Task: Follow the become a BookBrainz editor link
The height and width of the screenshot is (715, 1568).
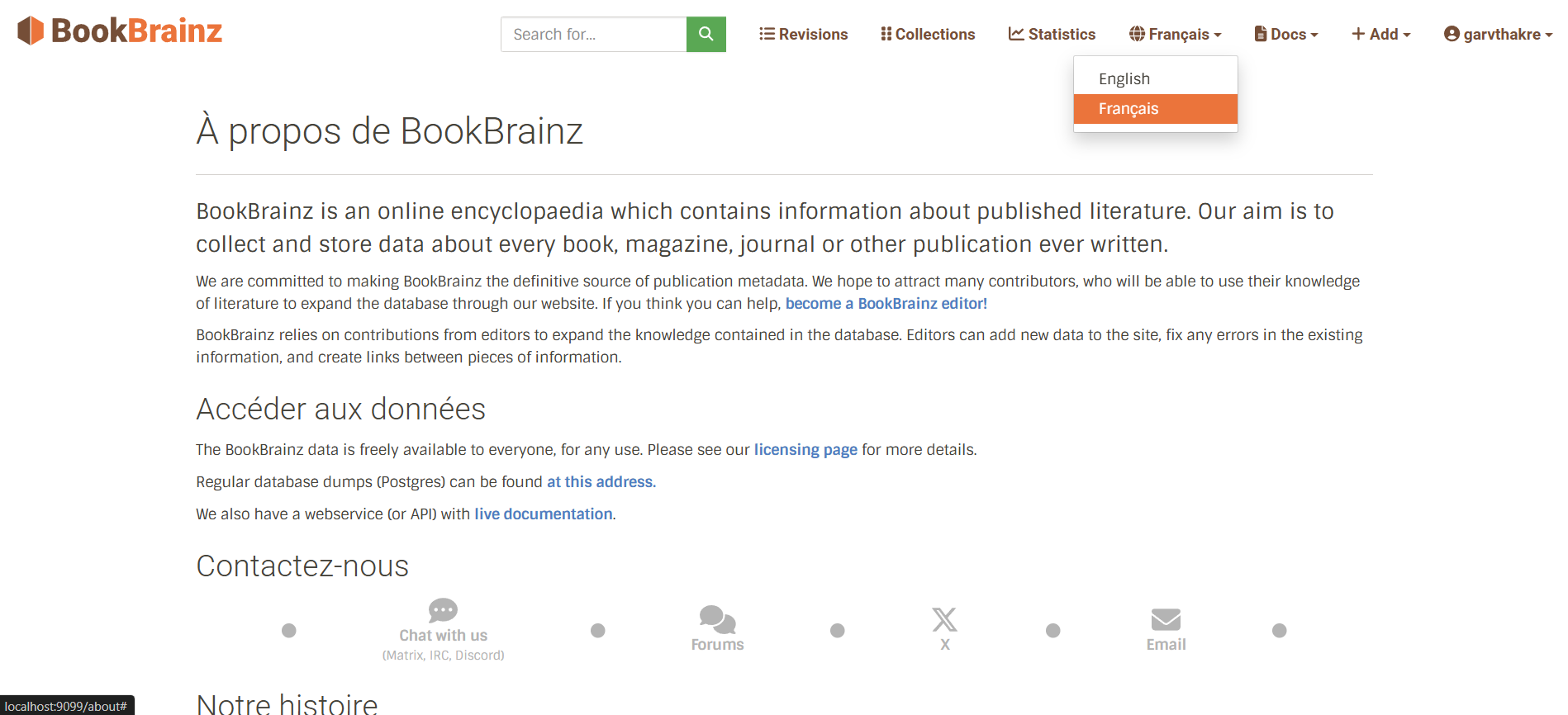Action: point(886,304)
